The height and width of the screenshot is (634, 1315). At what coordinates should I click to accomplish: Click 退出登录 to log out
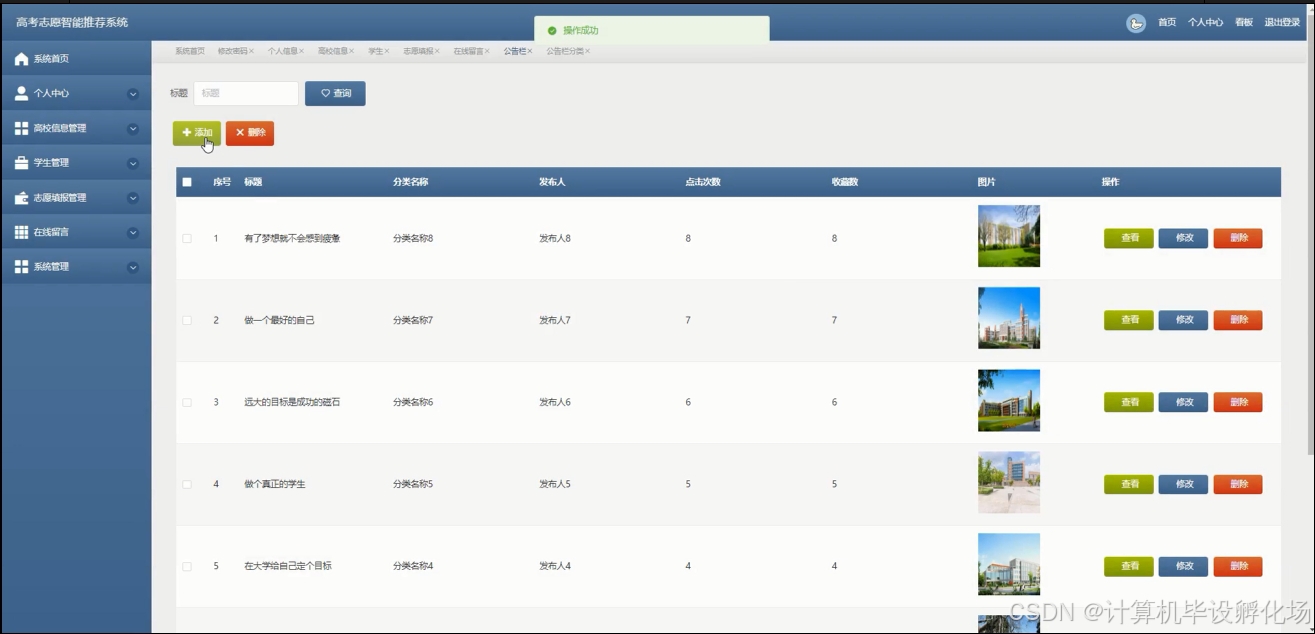(x=1282, y=22)
